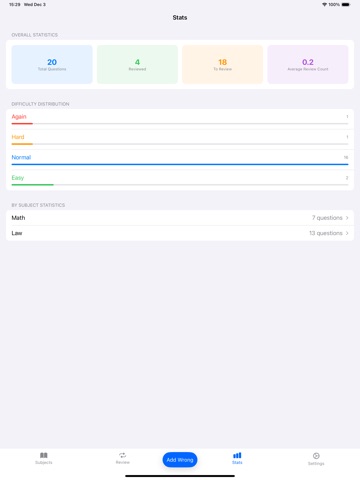Open the Review tab arrows icon

(x=123, y=455)
